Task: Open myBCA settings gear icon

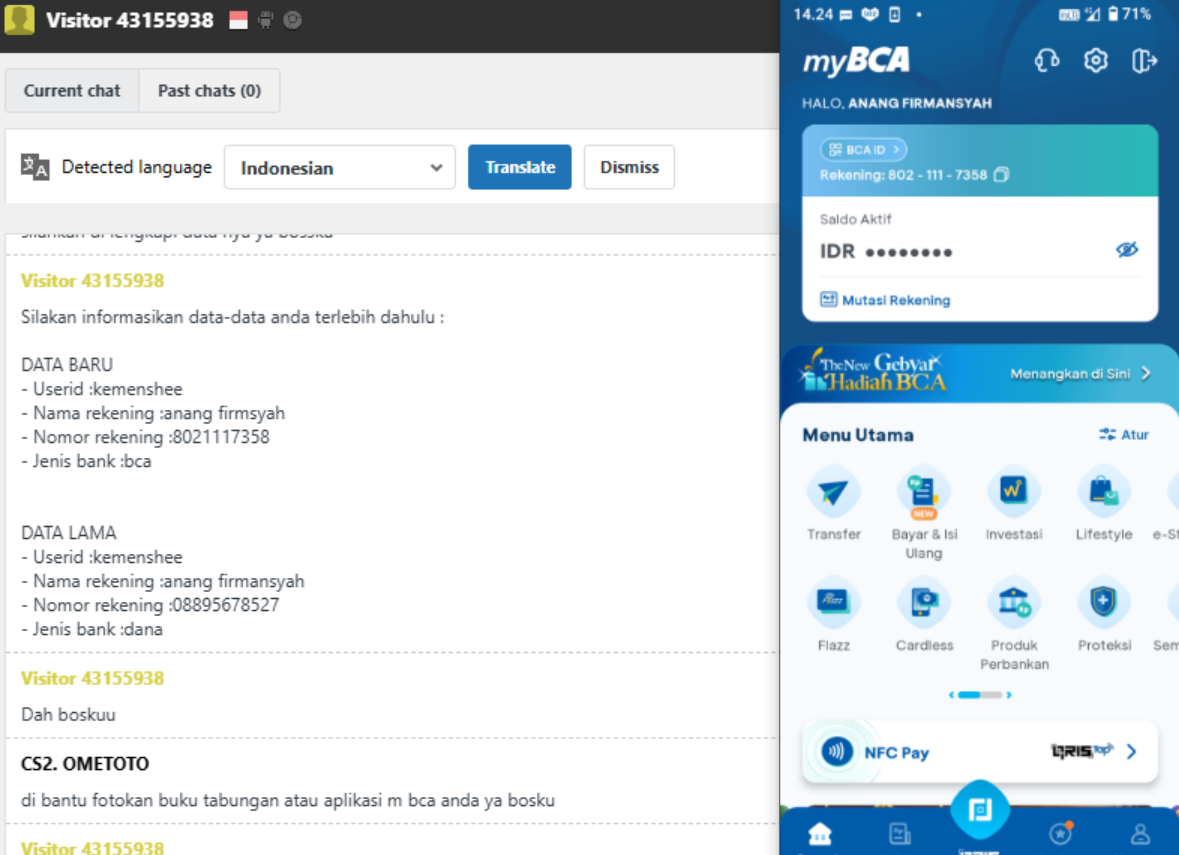Action: (1096, 60)
